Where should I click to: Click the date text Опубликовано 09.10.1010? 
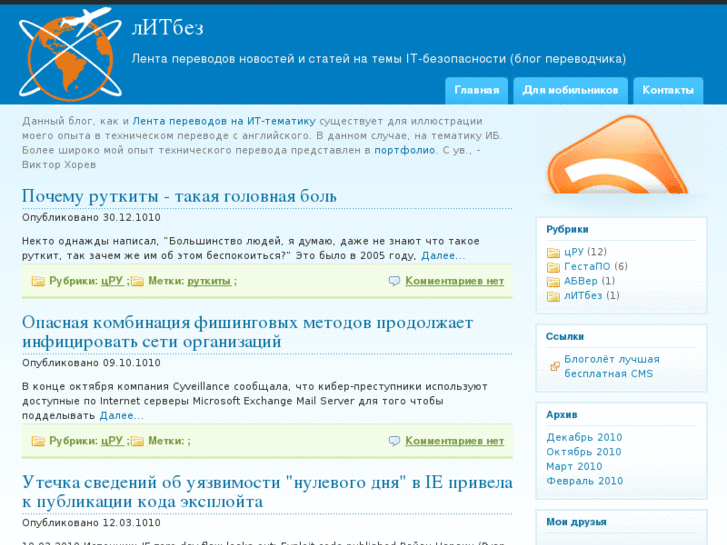91,363
